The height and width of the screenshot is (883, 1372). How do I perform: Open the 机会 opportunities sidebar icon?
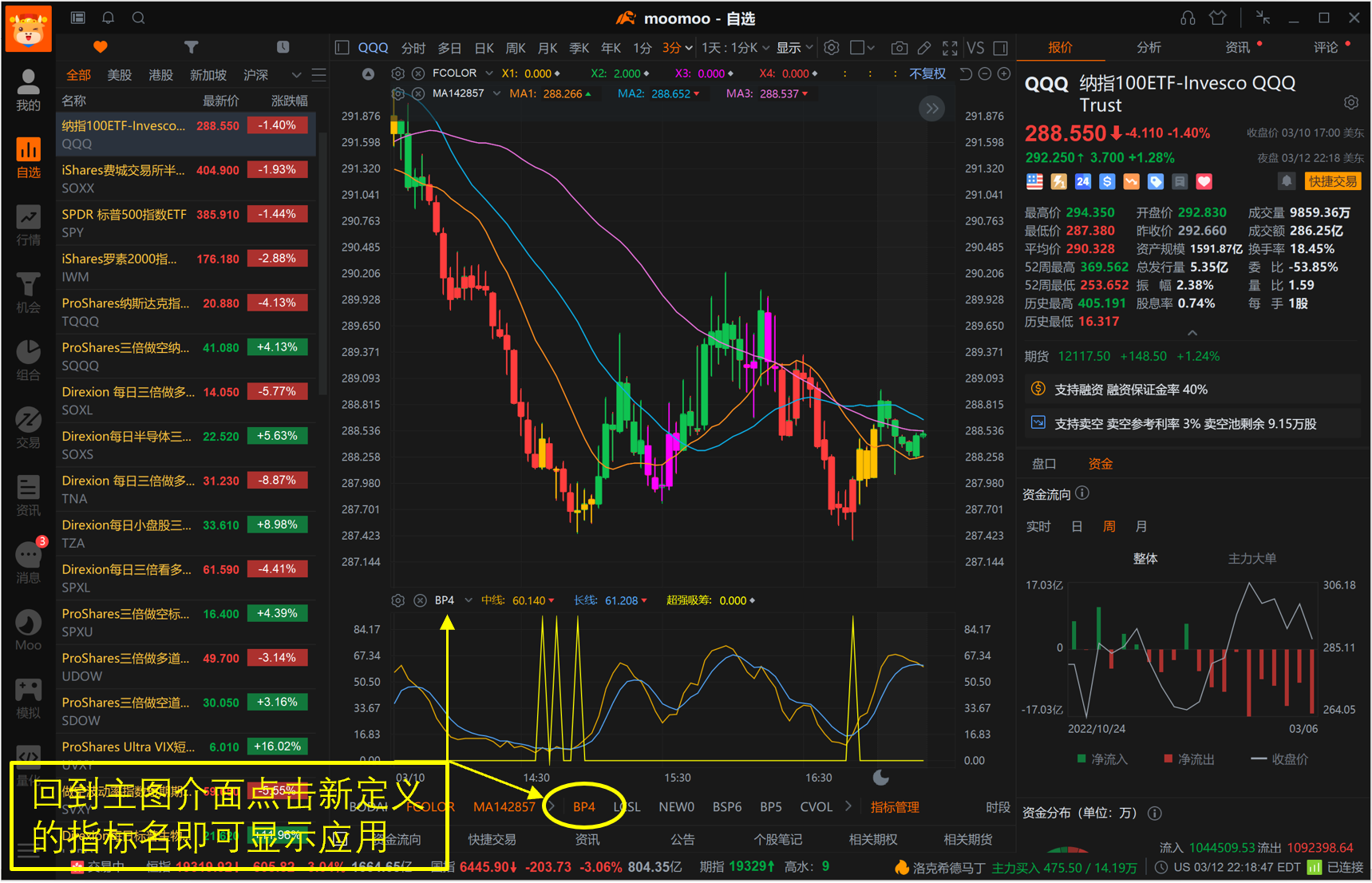tap(28, 291)
